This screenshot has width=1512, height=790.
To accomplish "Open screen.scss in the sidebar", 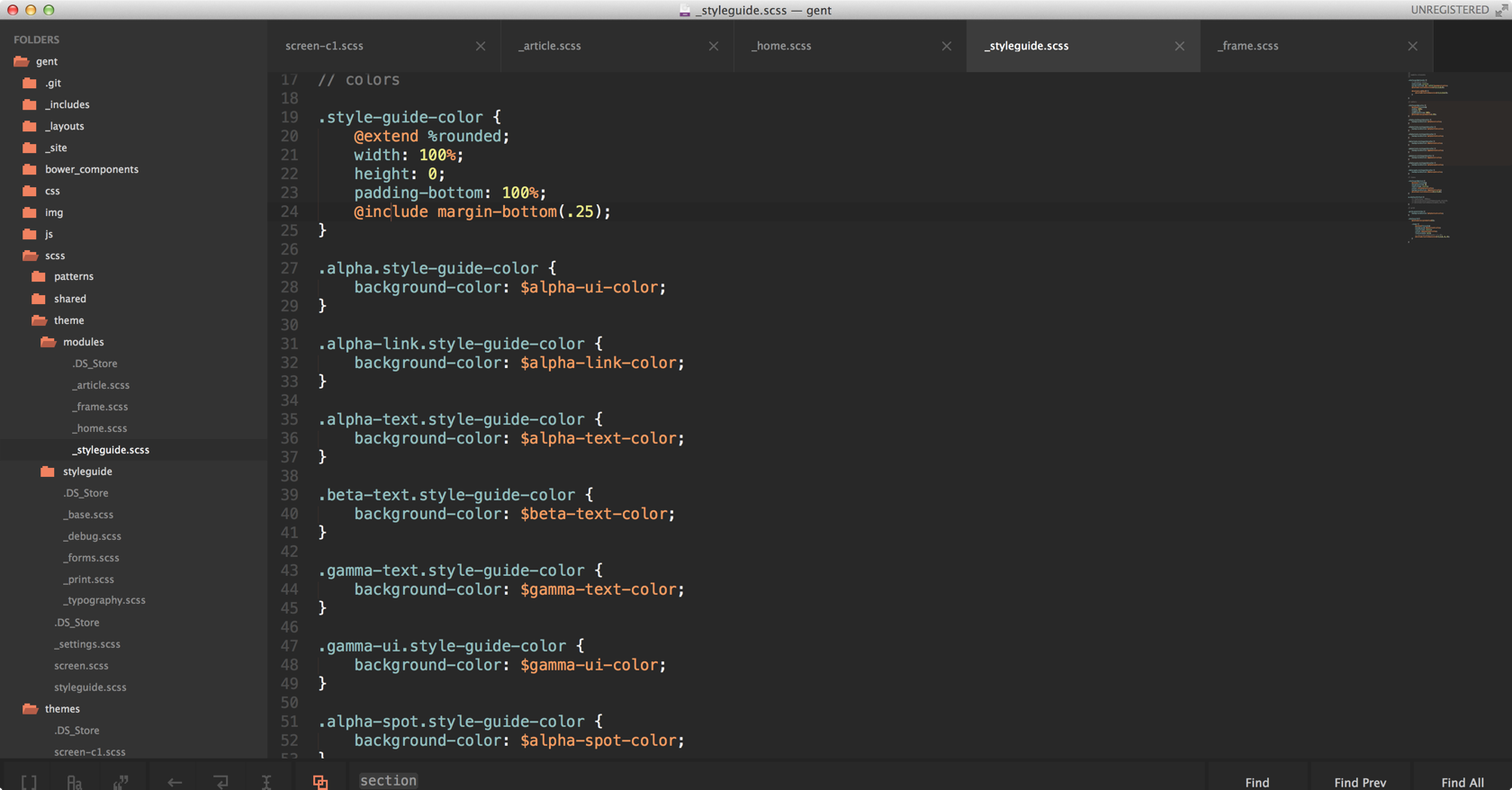I will pos(81,666).
